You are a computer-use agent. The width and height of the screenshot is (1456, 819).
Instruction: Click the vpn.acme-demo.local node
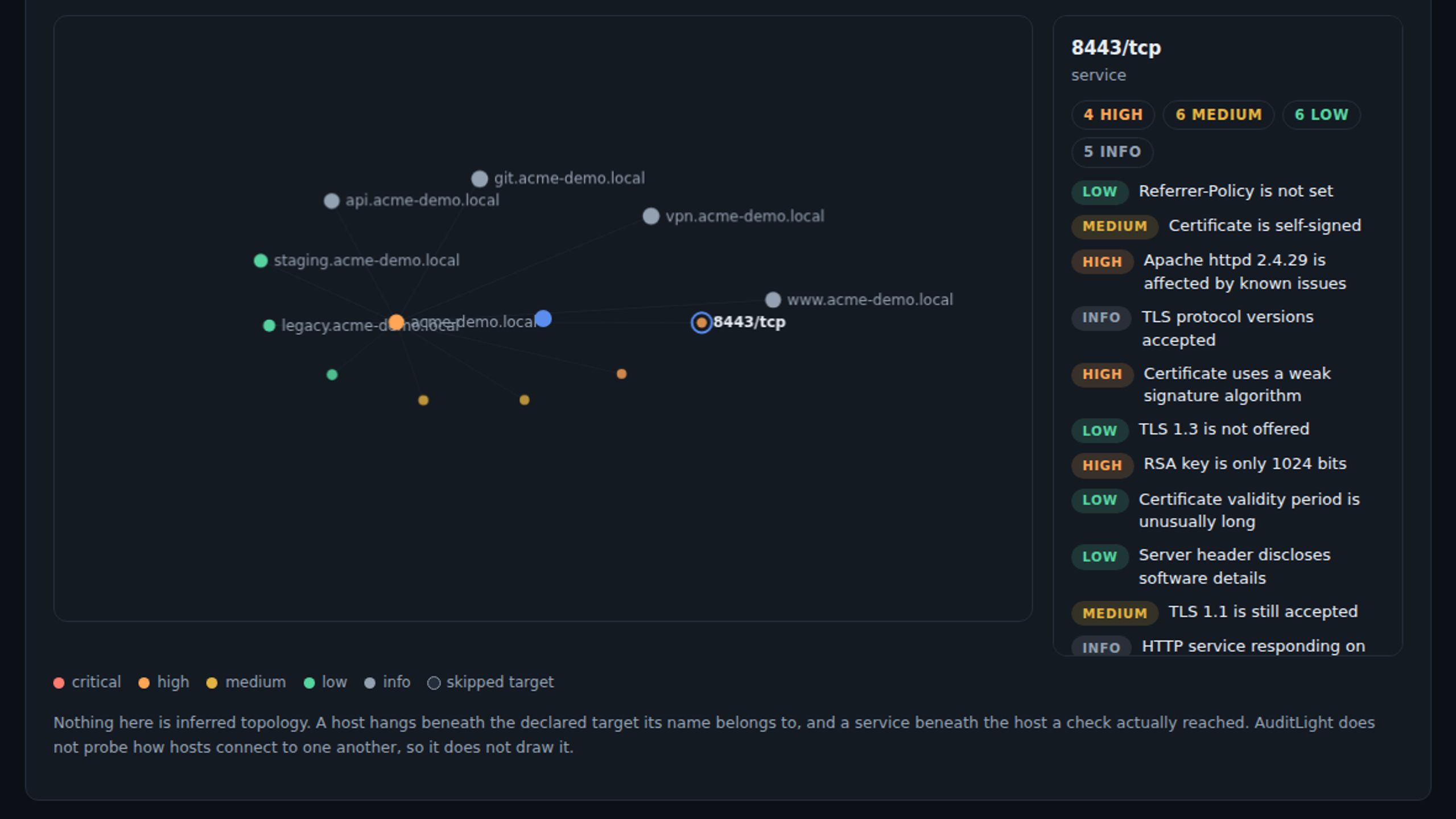tap(651, 216)
